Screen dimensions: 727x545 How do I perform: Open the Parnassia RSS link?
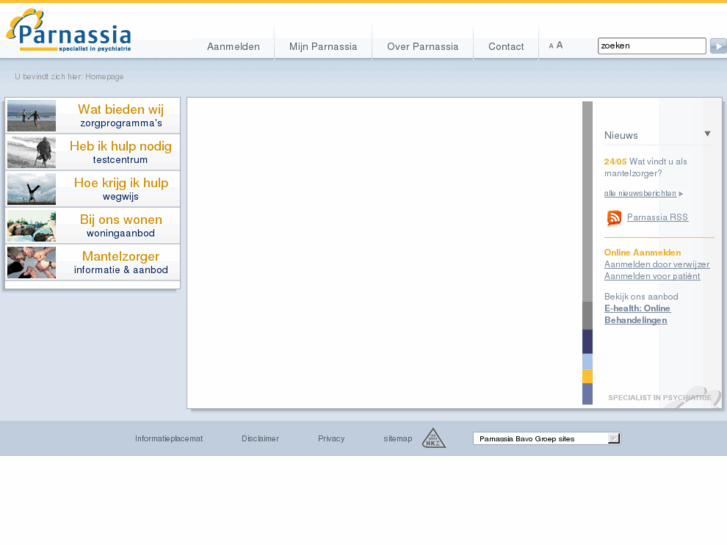tap(657, 217)
